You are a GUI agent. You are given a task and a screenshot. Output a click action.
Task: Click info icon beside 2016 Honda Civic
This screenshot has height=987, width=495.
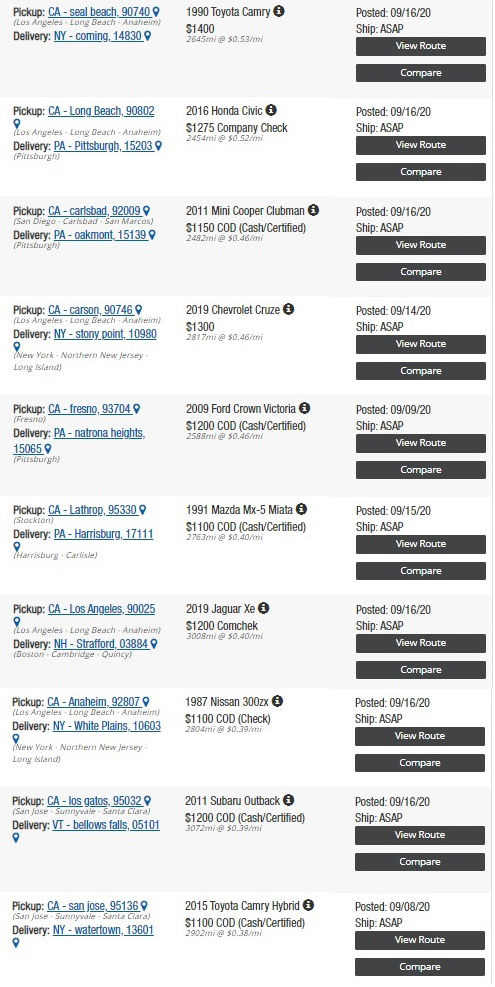[271, 110]
